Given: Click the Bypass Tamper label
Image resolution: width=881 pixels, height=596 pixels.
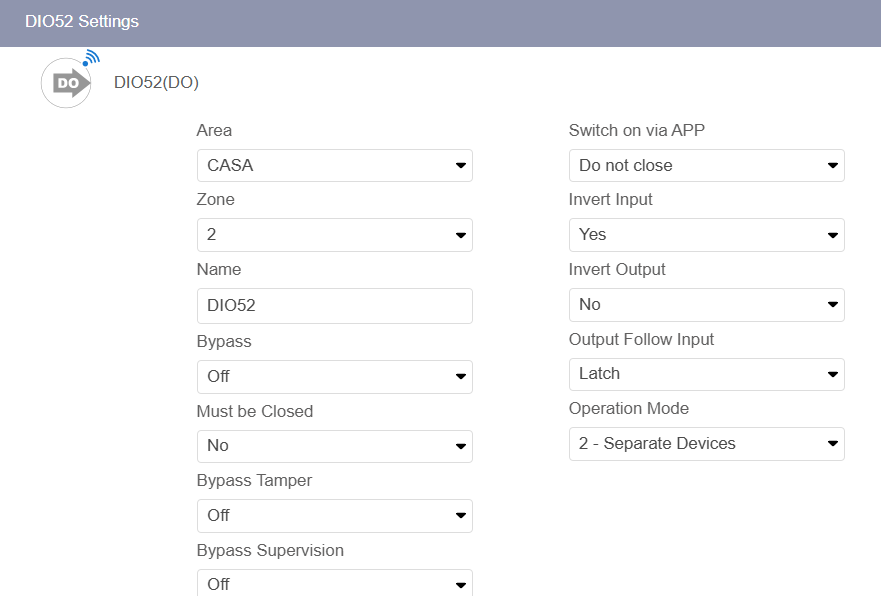Looking at the screenshot, I should click(x=254, y=480).
